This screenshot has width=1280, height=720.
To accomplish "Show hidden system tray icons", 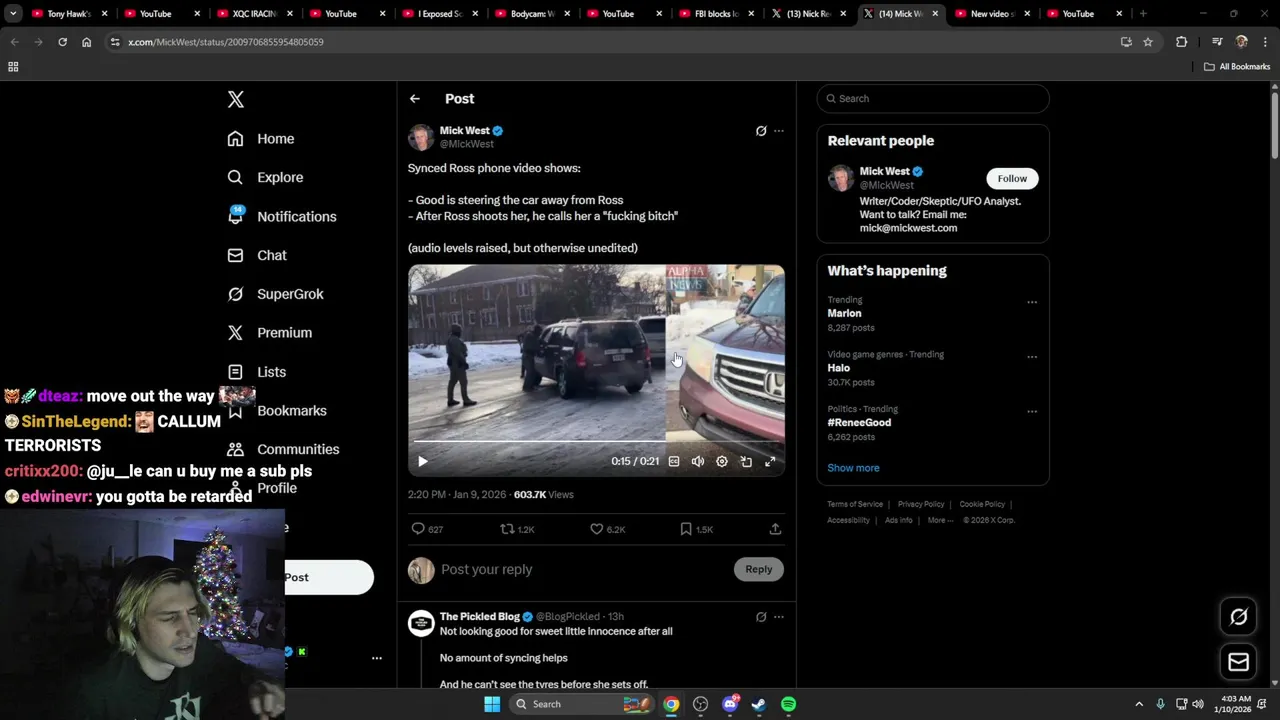I will pos(1138,704).
